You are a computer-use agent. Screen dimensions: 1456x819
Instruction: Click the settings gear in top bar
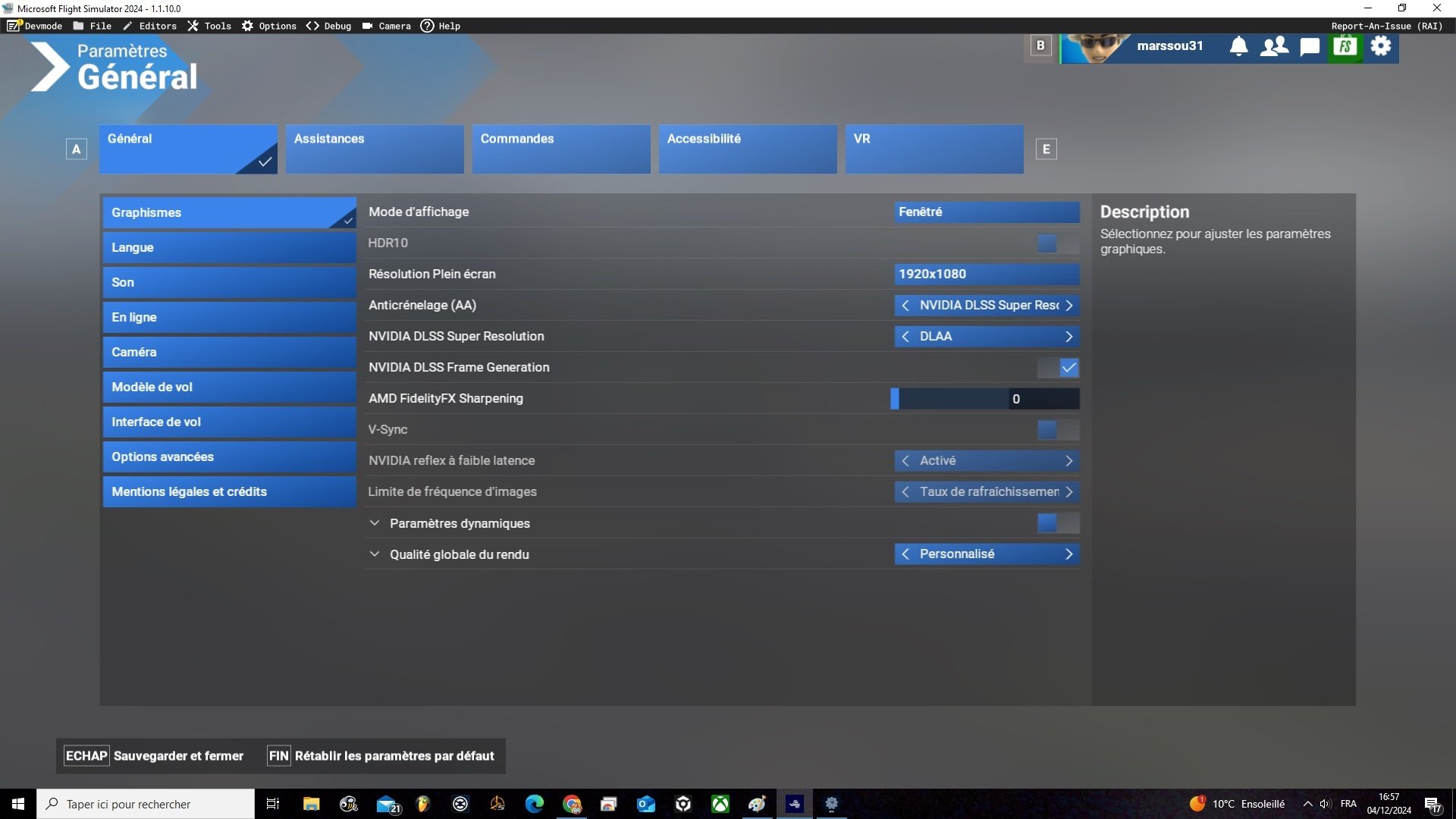(1381, 46)
